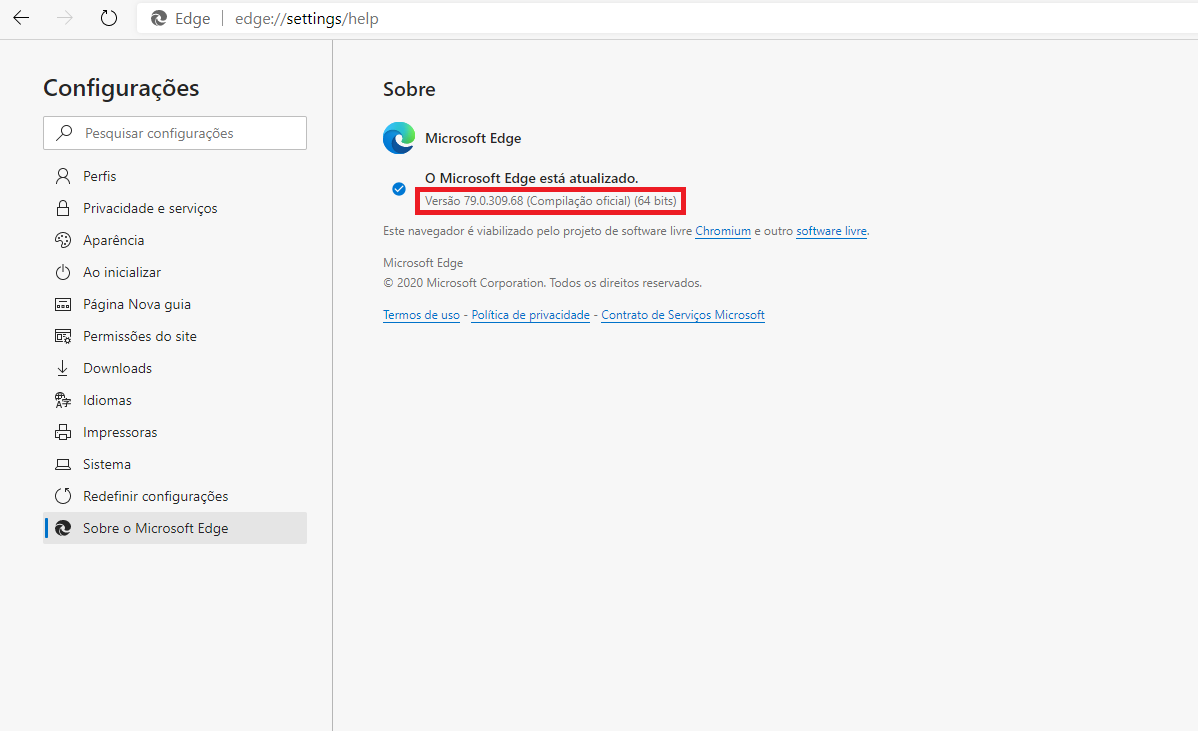This screenshot has width=1198, height=731.
Task: Click the Sobre heading
Action: pyautogui.click(x=409, y=89)
